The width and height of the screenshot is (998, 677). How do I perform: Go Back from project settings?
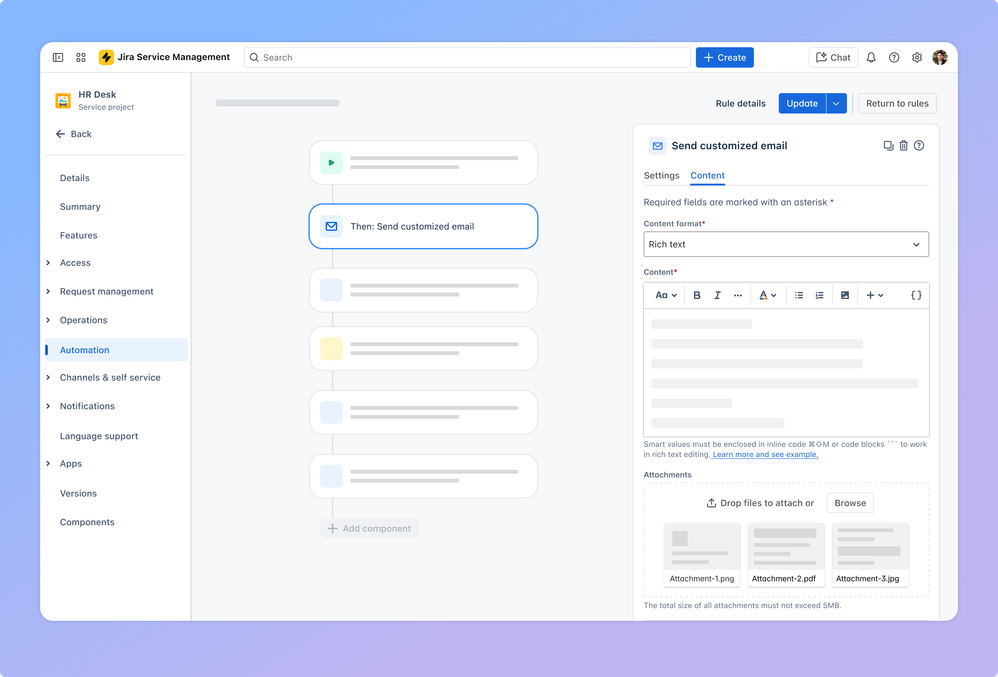click(x=74, y=134)
